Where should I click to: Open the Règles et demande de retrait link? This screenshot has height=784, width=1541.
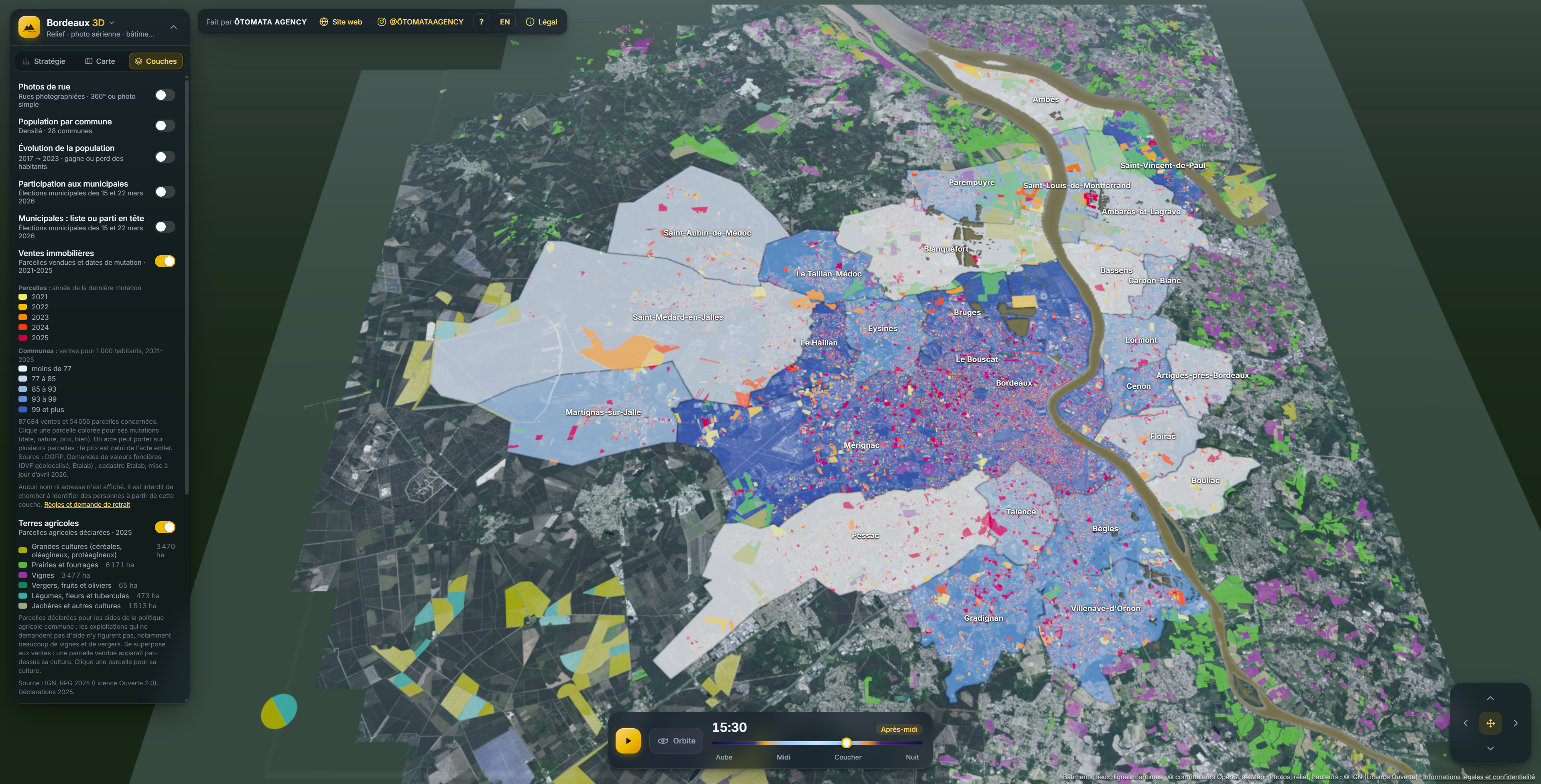click(87, 504)
